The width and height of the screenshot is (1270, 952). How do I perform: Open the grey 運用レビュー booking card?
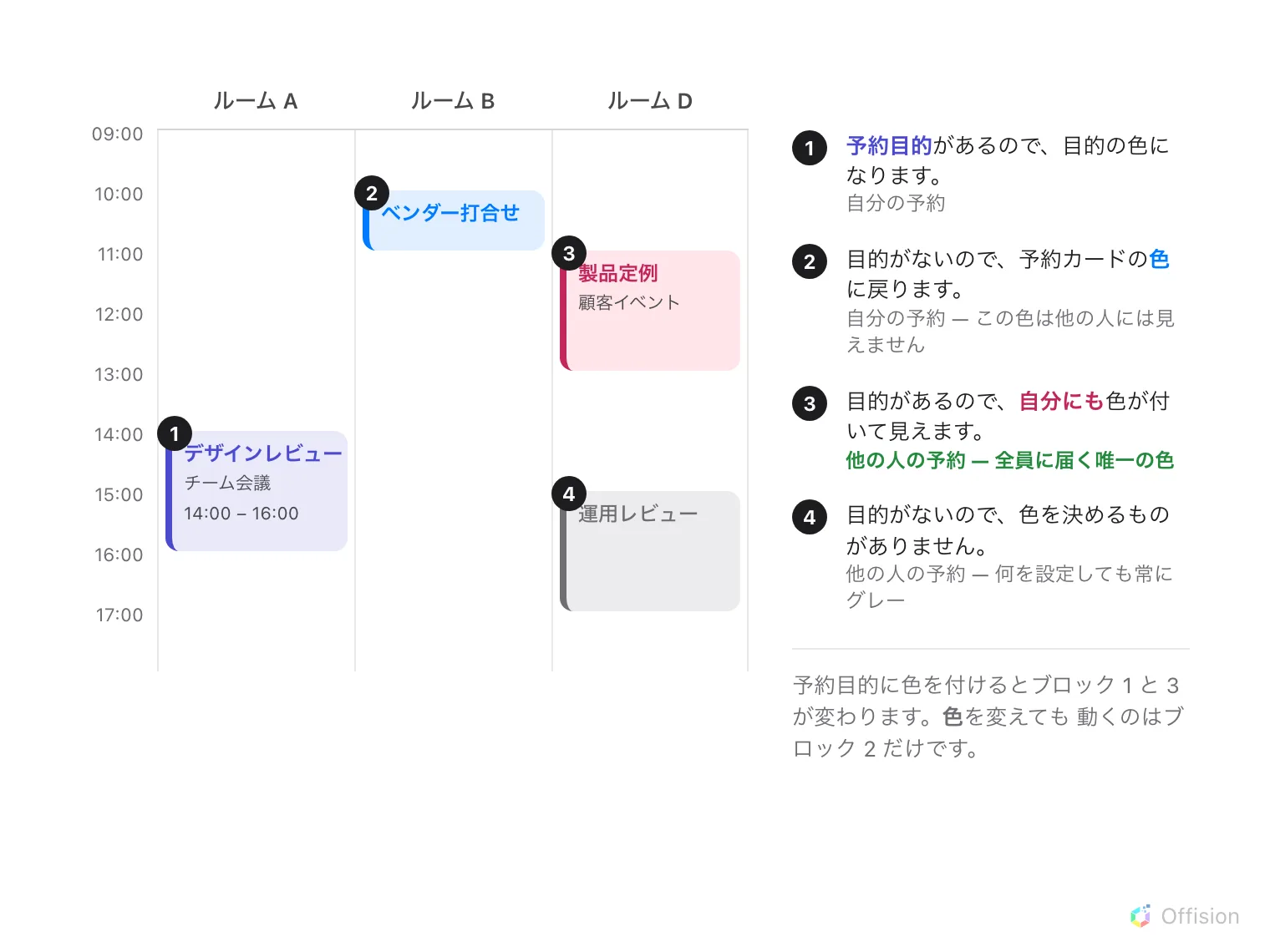(650, 551)
